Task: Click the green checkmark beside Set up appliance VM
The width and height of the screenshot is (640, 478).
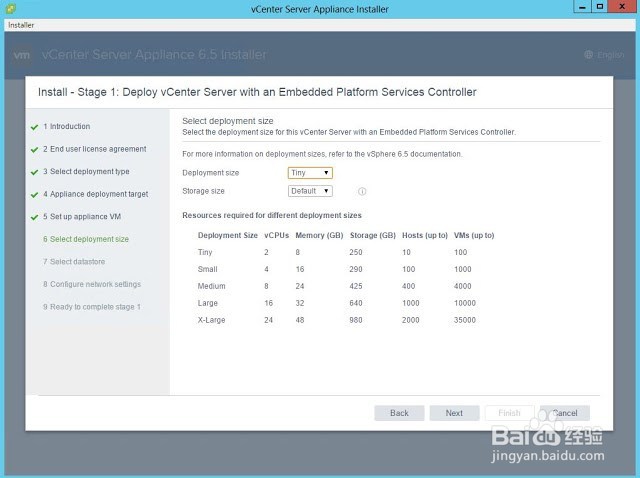Action: [x=34, y=217]
